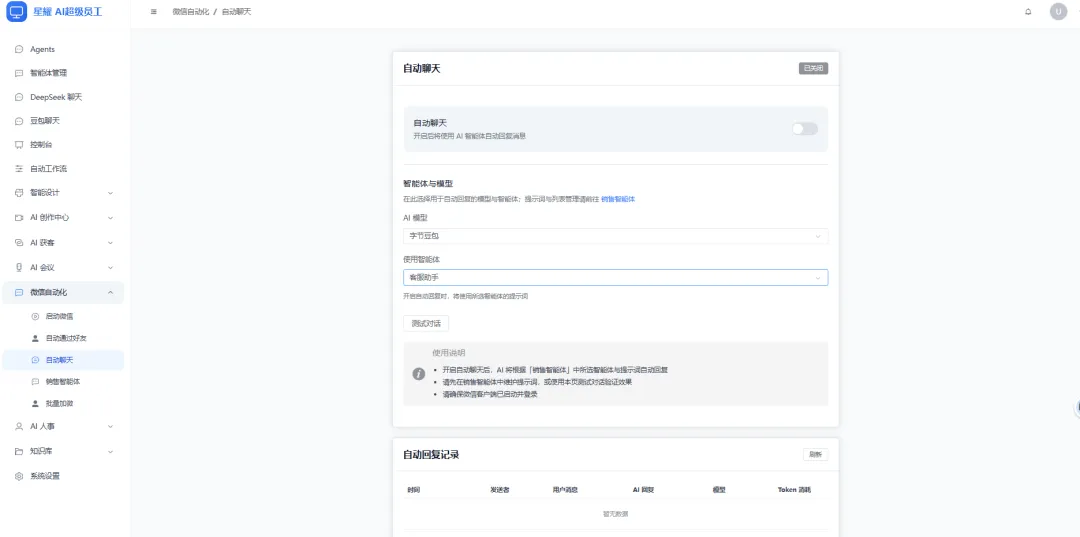Screen dimensions: 1080x537
Task: Click the 智能体管理 sidebar icon
Action: pos(19,73)
